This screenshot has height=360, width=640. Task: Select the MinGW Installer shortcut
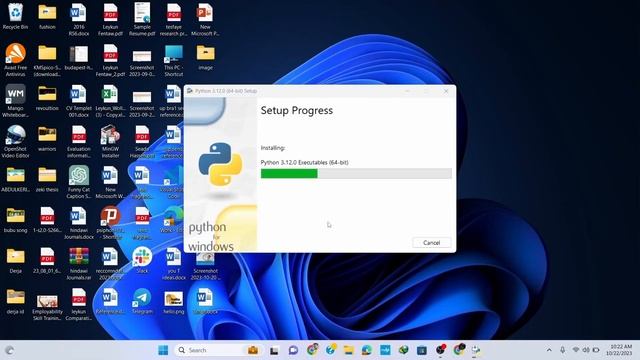coord(110,142)
